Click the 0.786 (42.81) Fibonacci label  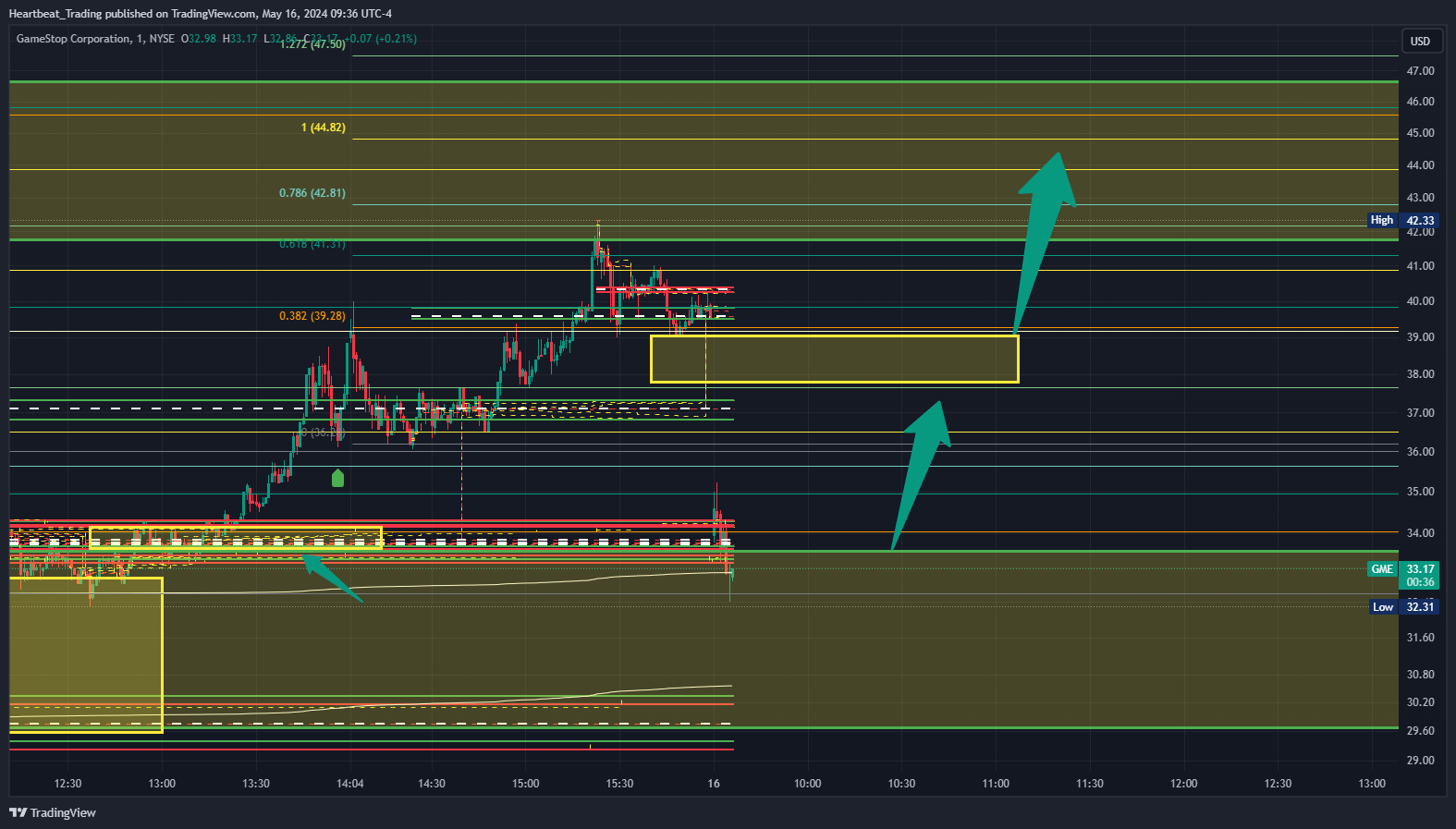click(312, 193)
